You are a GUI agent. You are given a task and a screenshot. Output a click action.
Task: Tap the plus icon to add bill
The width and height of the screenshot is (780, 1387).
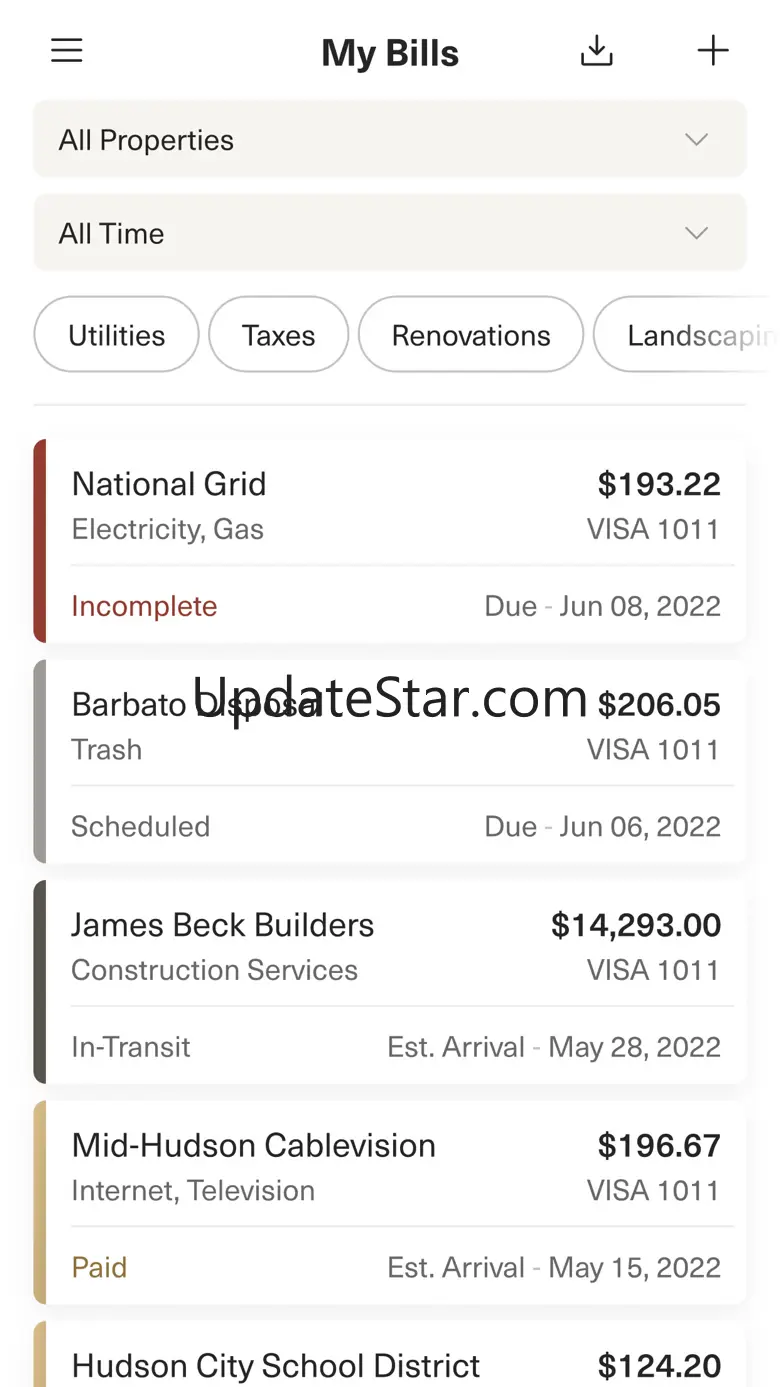[713, 51]
